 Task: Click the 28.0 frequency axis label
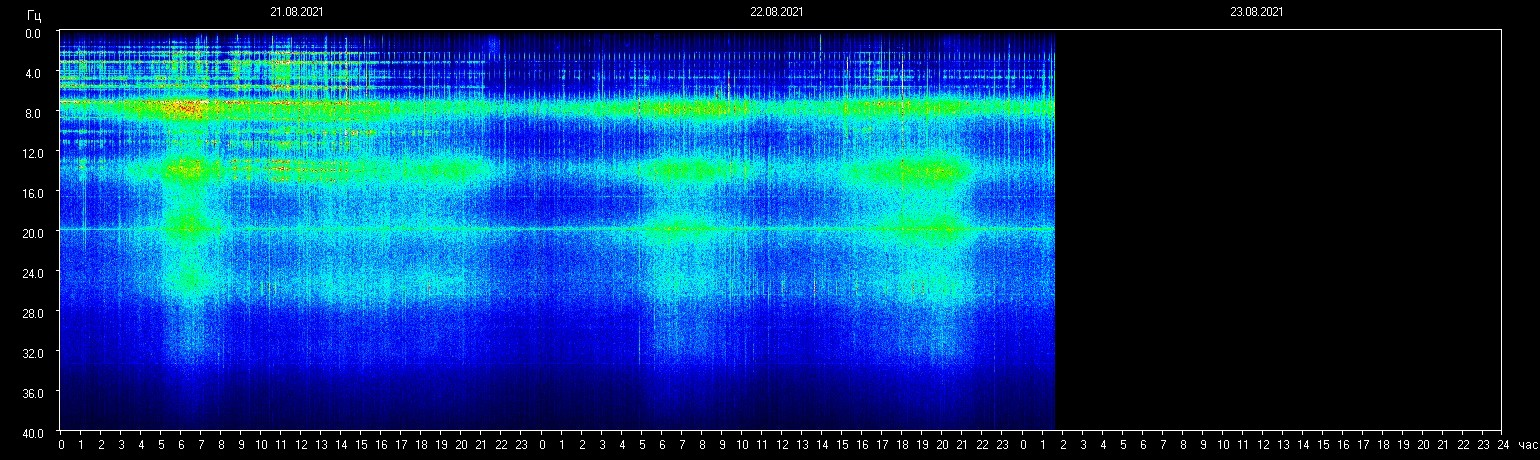(33, 313)
